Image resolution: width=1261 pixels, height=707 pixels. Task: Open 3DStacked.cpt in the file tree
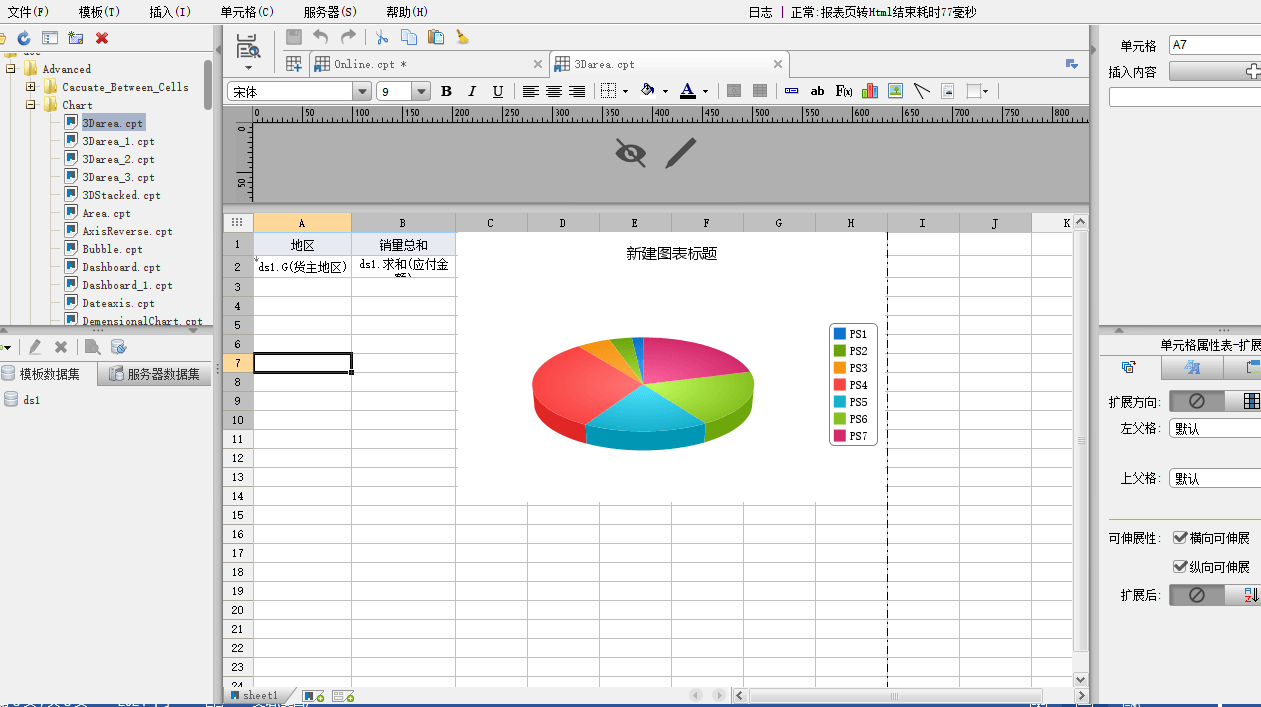pos(121,195)
